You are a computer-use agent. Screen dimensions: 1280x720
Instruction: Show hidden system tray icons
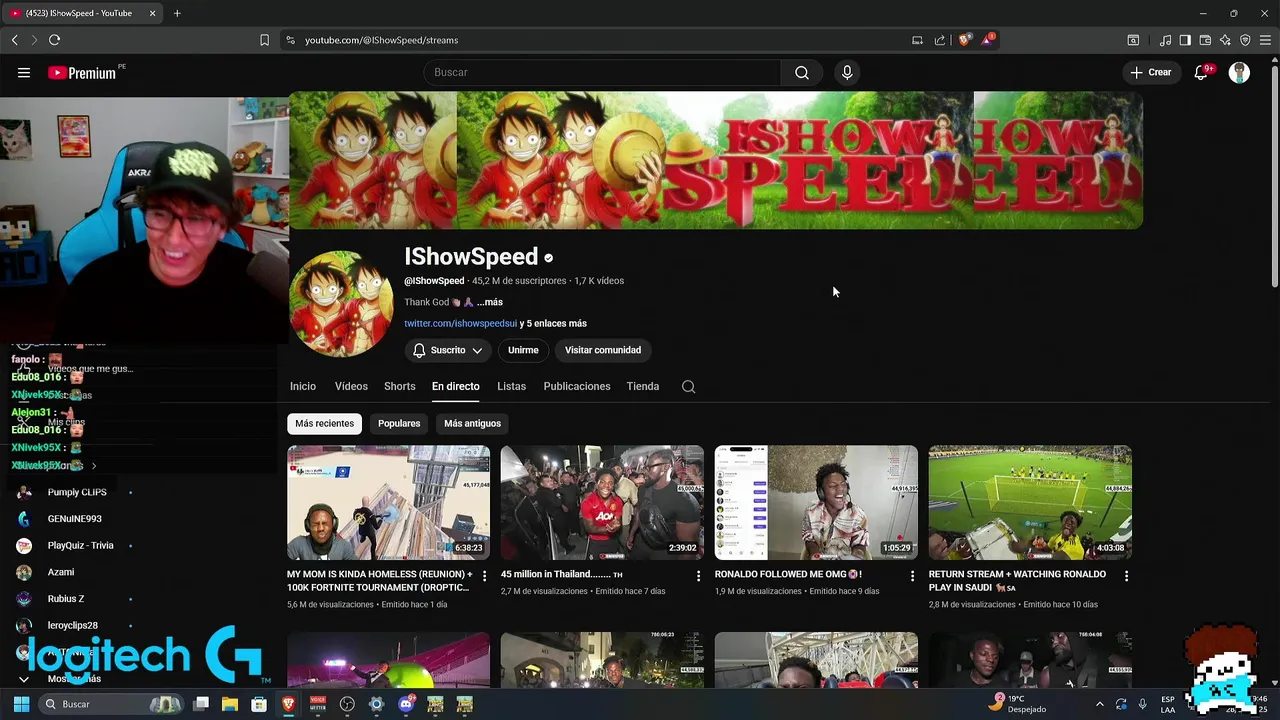tap(1099, 704)
